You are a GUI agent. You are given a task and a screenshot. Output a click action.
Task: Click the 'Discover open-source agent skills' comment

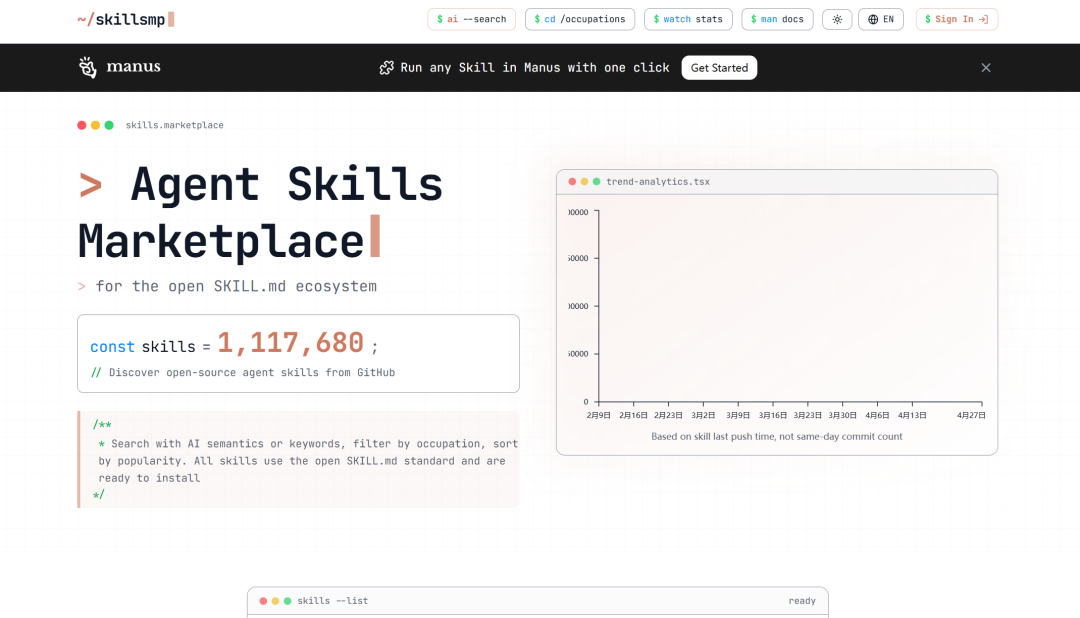coord(243,373)
